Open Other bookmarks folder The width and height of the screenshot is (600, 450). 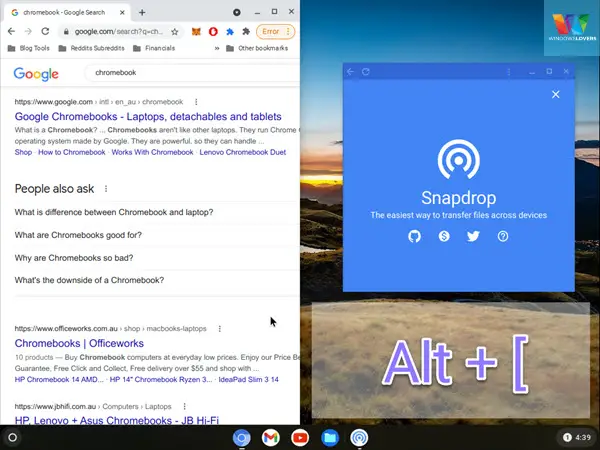pyautogui.click(x=257, y=48)
